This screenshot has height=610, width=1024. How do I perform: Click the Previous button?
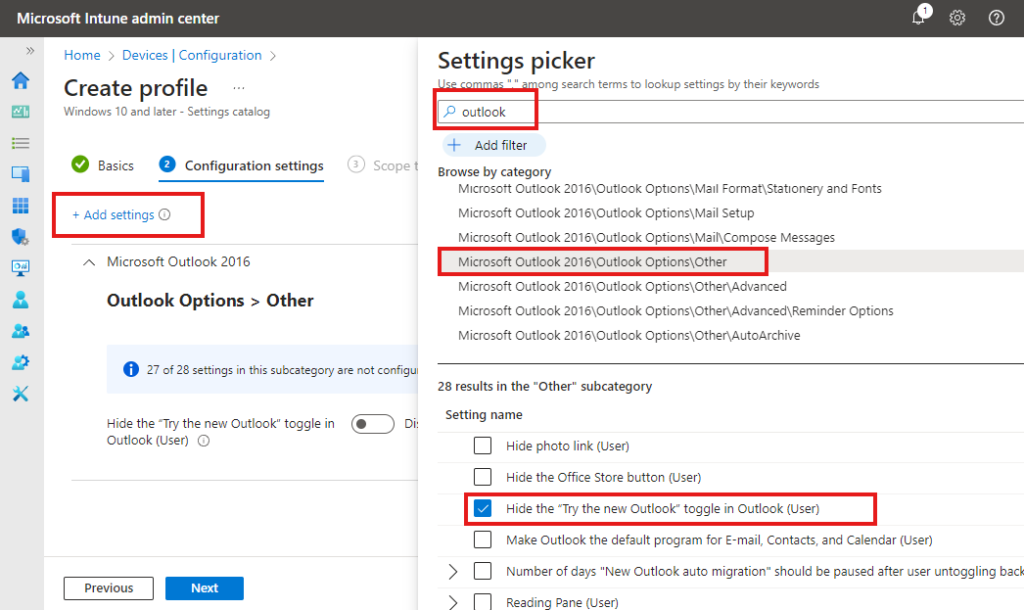(108, 588)
